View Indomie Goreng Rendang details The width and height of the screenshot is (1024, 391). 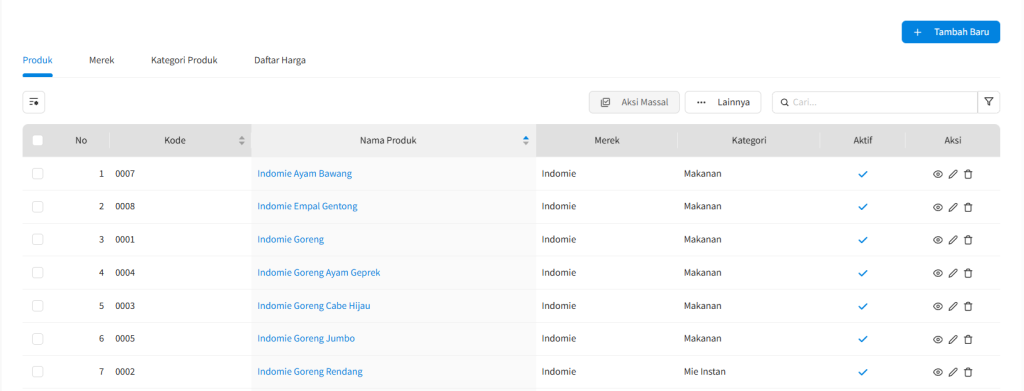coord(938,372)
